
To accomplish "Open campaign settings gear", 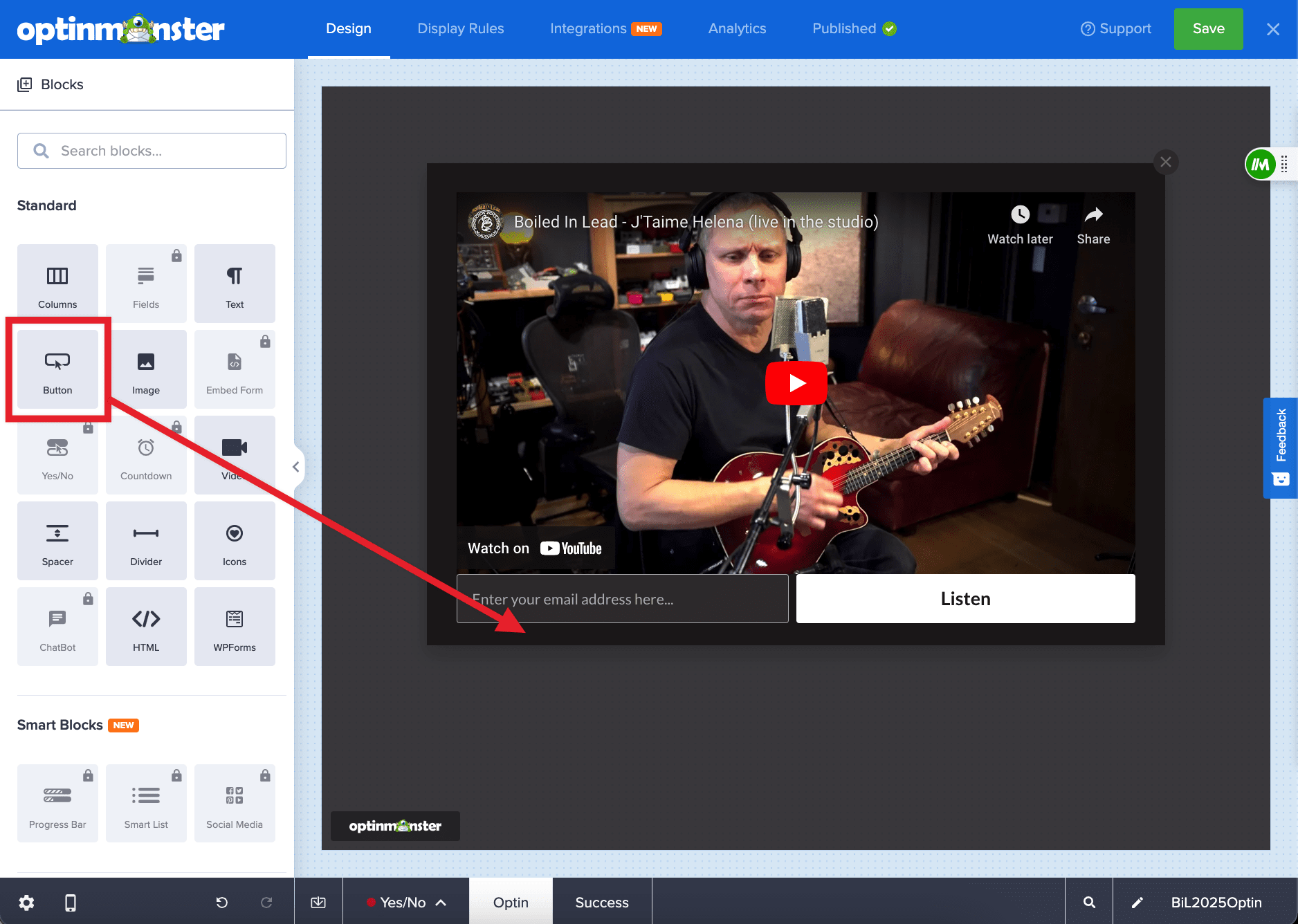I will [26, 903].
